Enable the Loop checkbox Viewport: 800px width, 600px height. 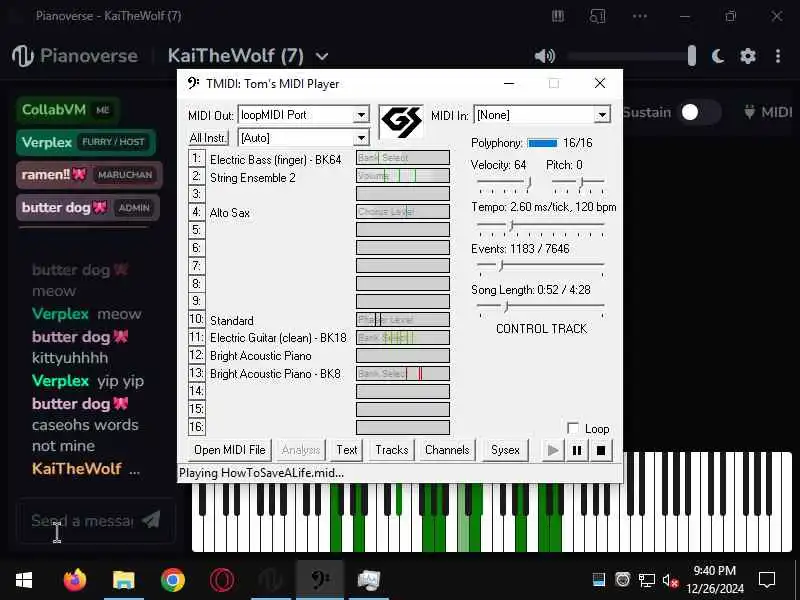pos(573,428)
